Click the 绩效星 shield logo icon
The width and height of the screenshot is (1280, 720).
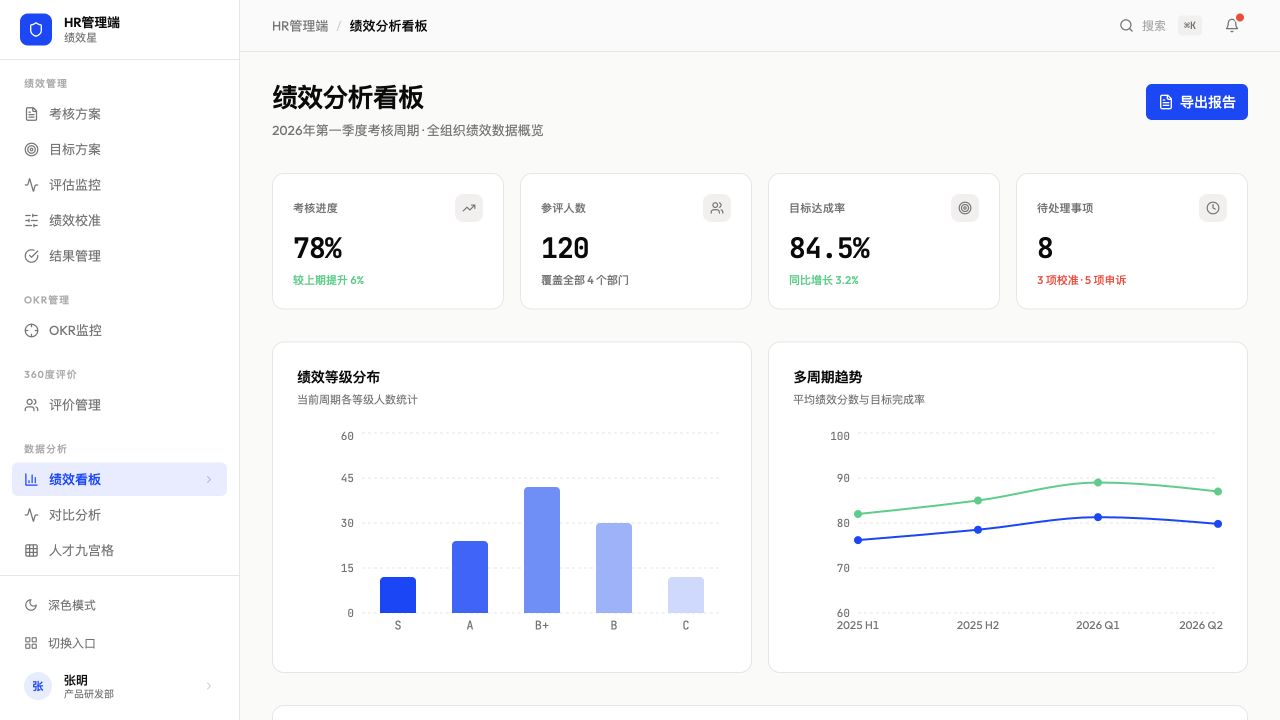click(36, 30)
